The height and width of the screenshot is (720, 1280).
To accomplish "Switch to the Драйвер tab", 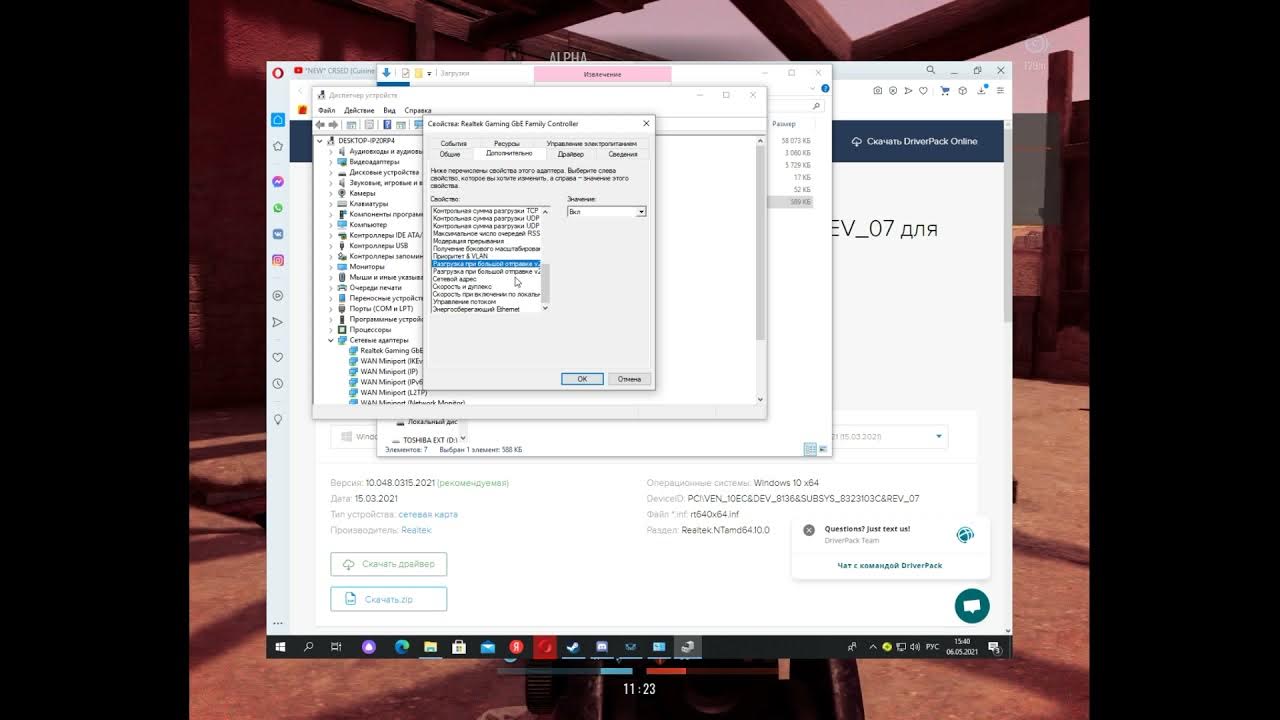I will 571,154.
